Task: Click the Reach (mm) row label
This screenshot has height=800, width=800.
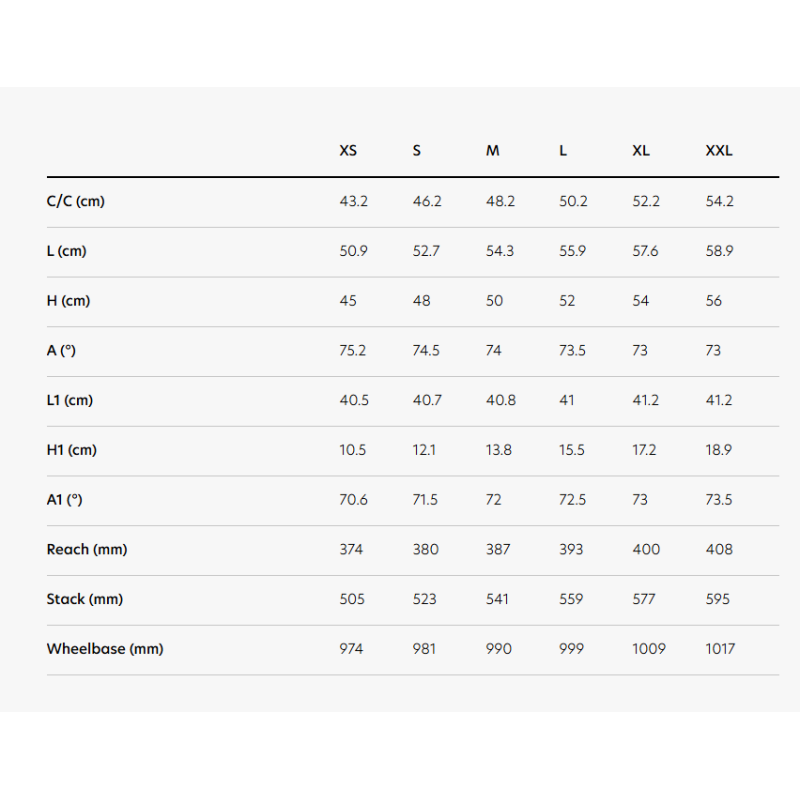Action: (x=87, y=549)
